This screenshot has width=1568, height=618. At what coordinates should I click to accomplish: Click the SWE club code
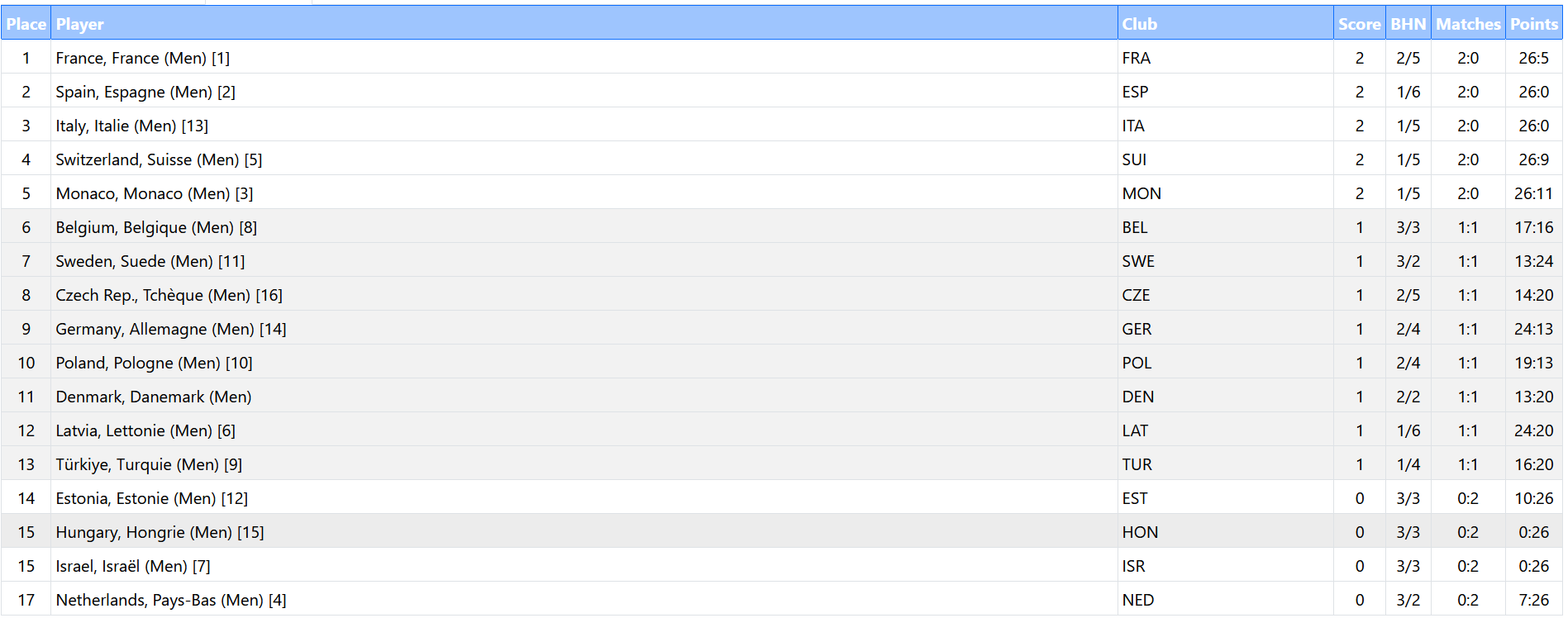(1138, 261)
